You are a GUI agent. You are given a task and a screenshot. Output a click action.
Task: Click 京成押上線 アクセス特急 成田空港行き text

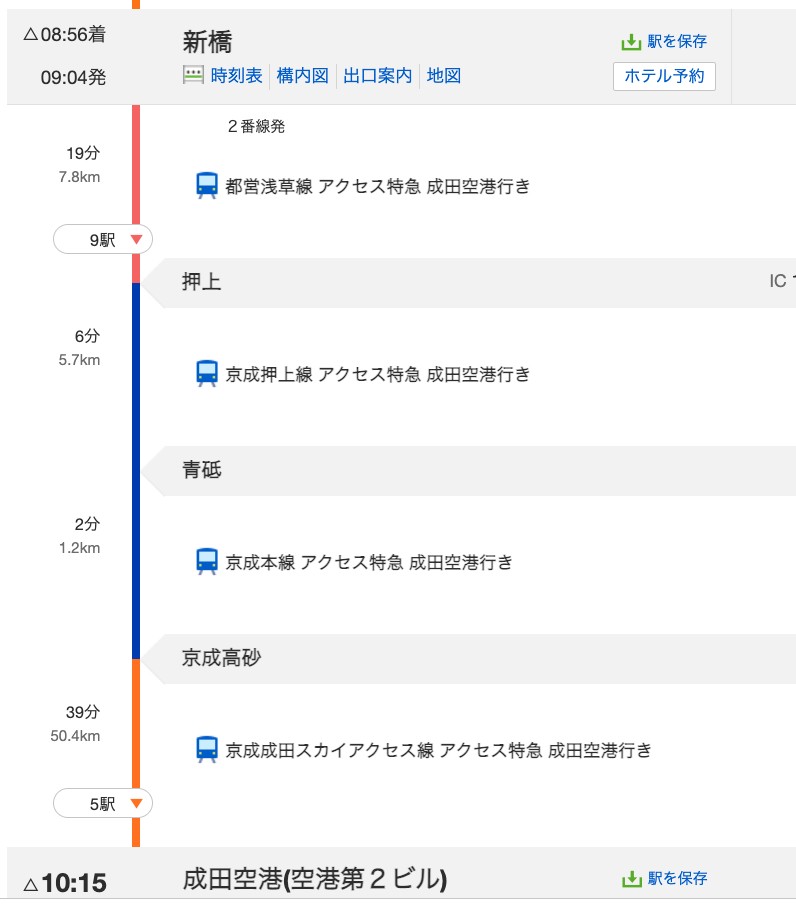tap(378, 374)
